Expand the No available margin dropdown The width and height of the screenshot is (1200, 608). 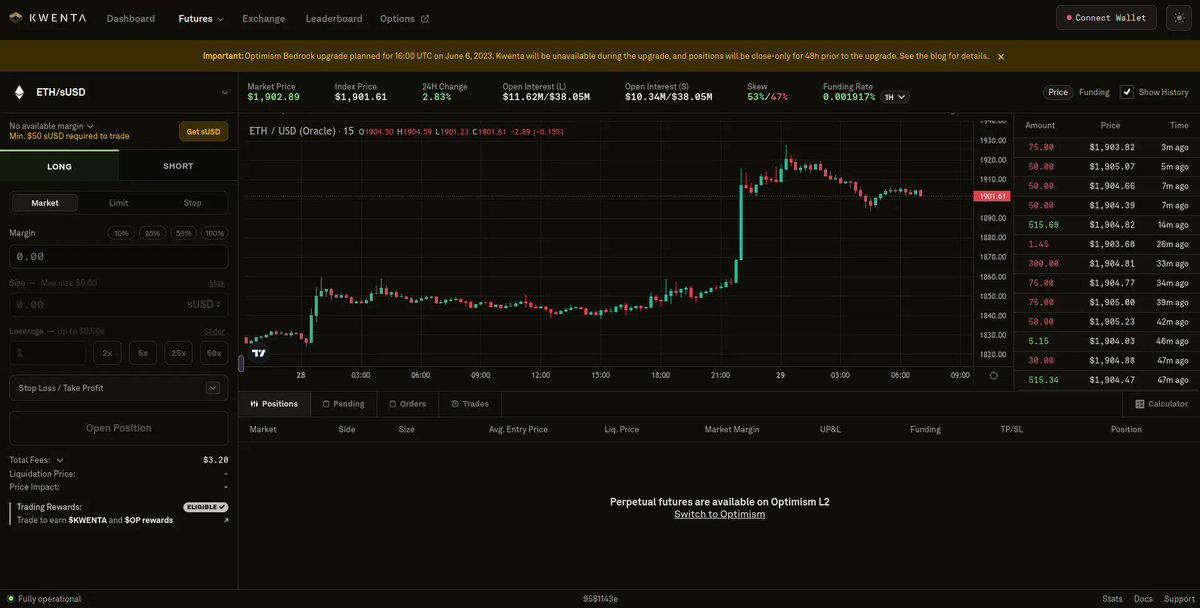(50, 126)
